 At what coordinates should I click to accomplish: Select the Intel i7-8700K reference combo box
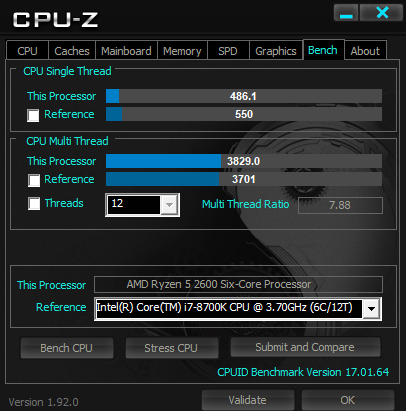point(238,309)
